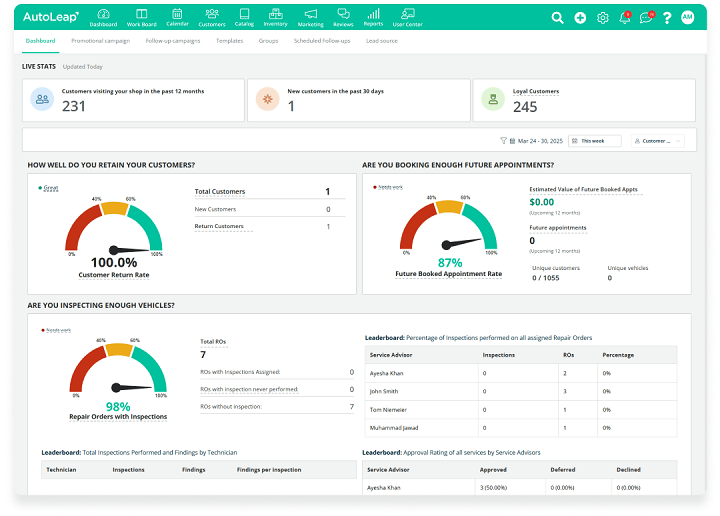720x516 pixels.
Task: Open the Calendar from top navigation
Action: pyautogui.click(x=177, y=17)
